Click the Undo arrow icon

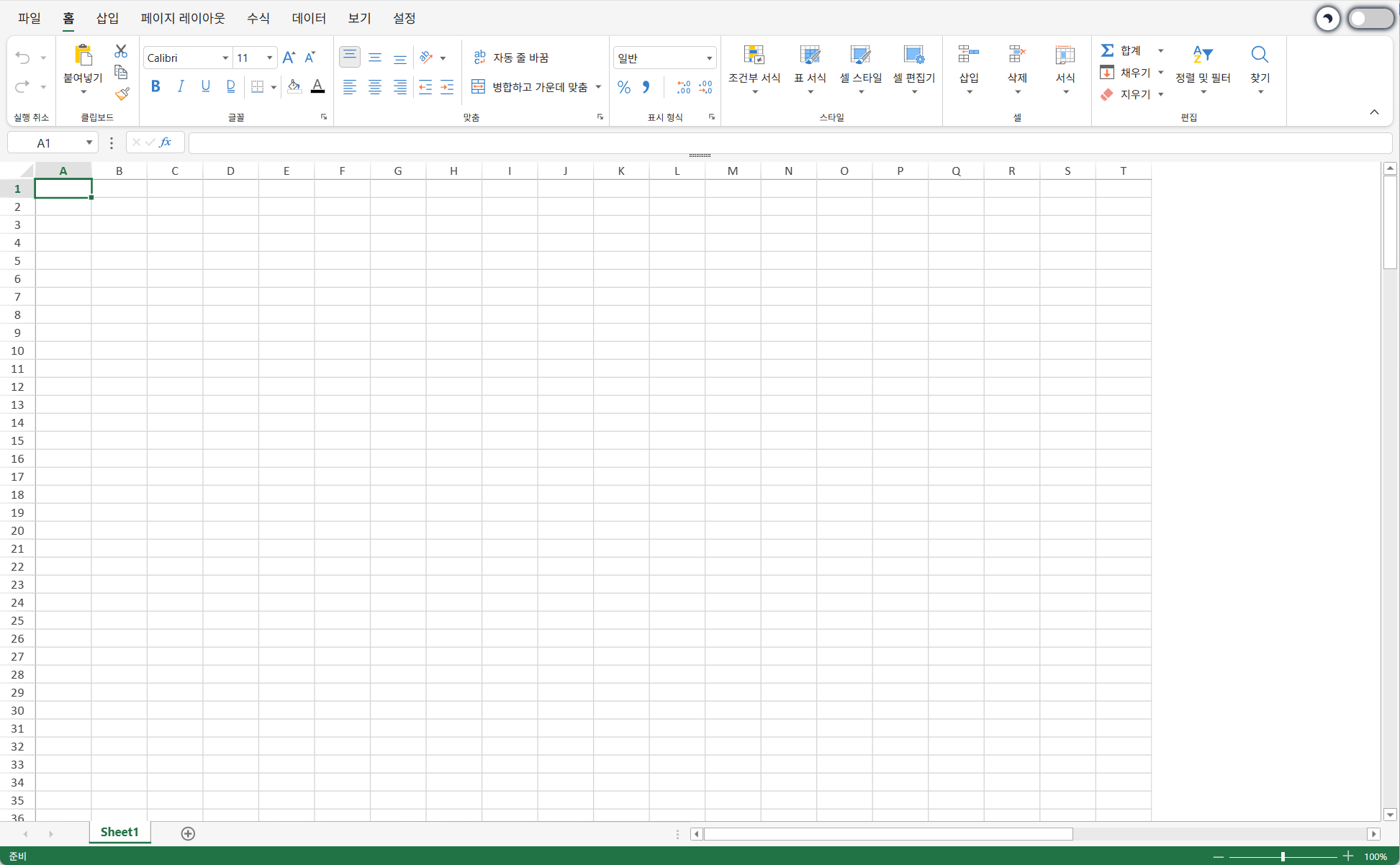[x=22, y=58]
